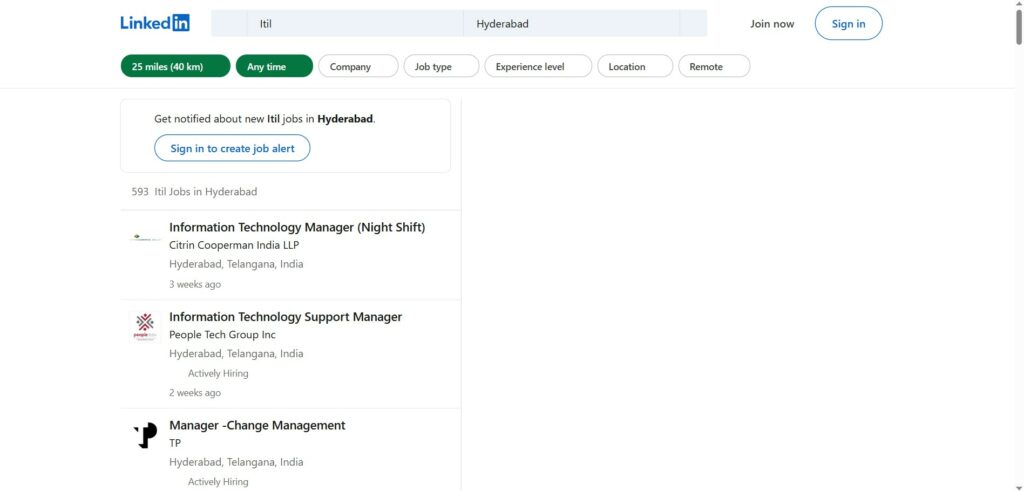Click the People Tech Group logo

click(x=145, y=327)
